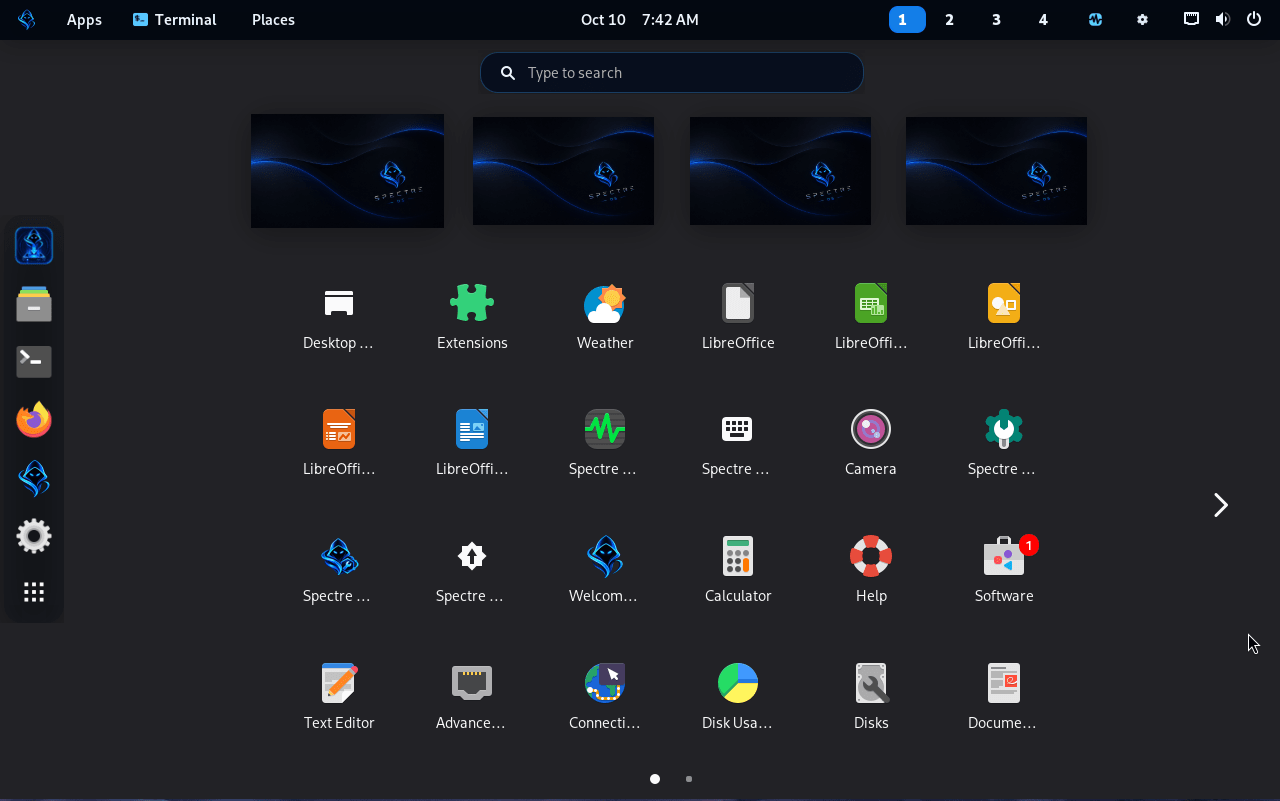Open Software with the update badge

click(1004, 556)
